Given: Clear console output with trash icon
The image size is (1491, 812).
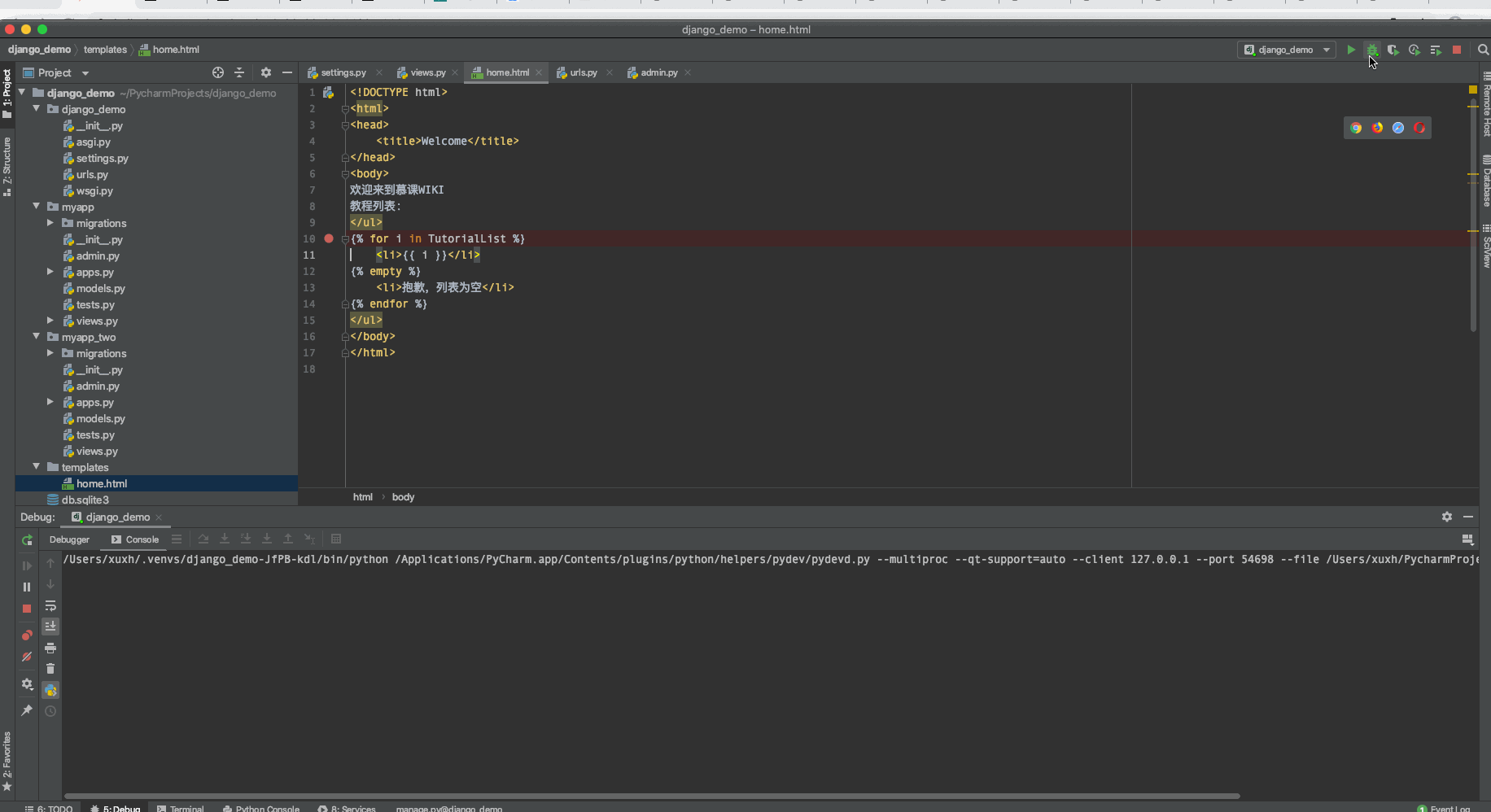Looking at the screenshot, I should click(50, 669).
